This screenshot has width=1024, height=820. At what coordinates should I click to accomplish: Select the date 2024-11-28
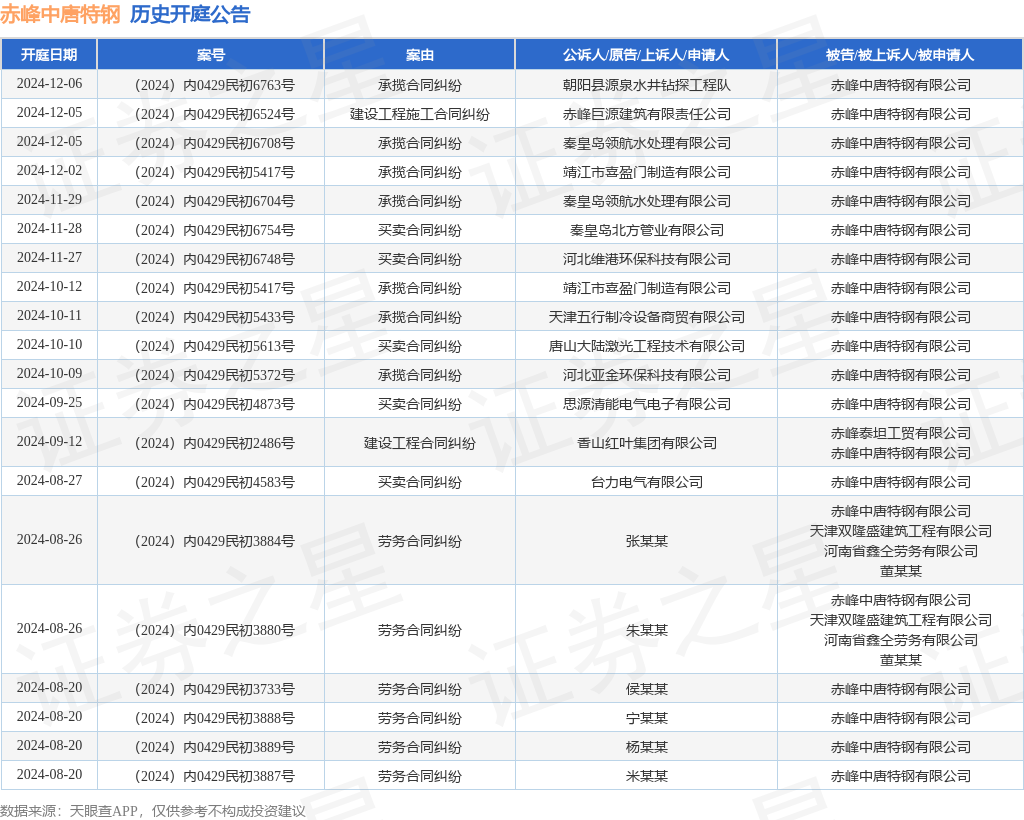(x=50, y=229)
